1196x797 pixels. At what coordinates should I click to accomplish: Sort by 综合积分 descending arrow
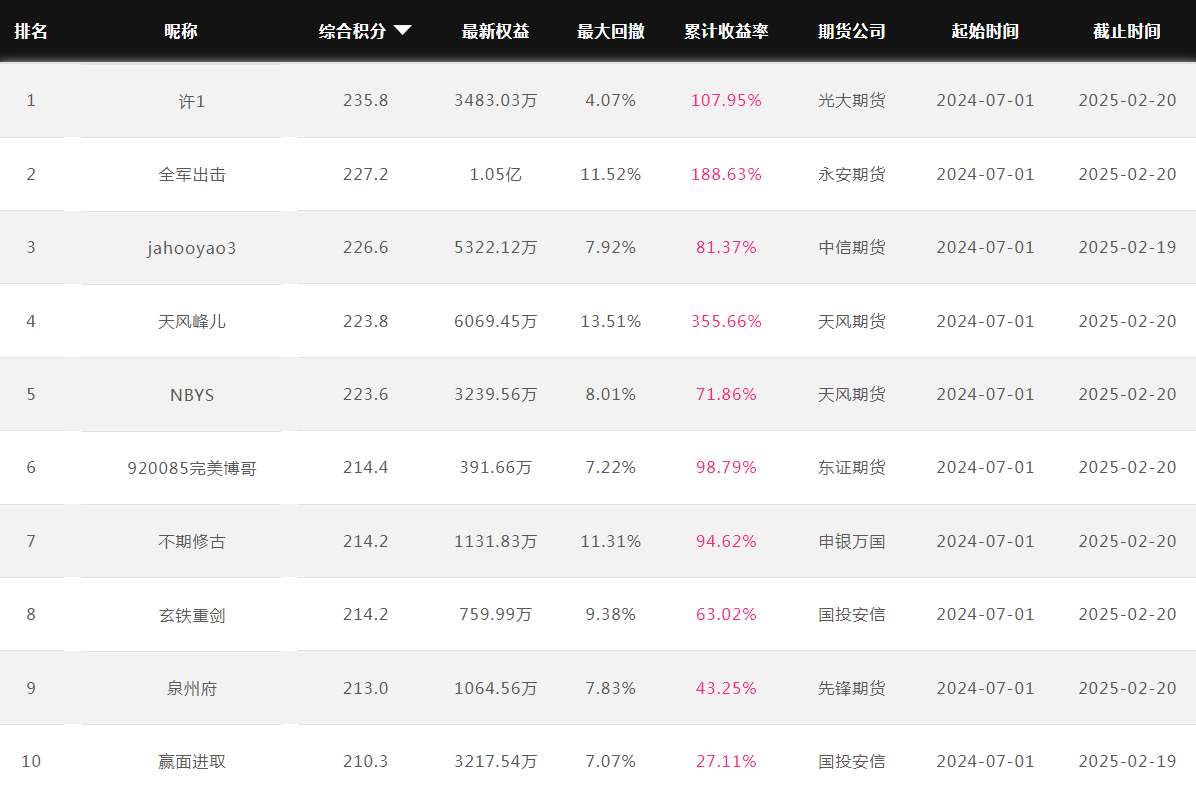(403, 31)
